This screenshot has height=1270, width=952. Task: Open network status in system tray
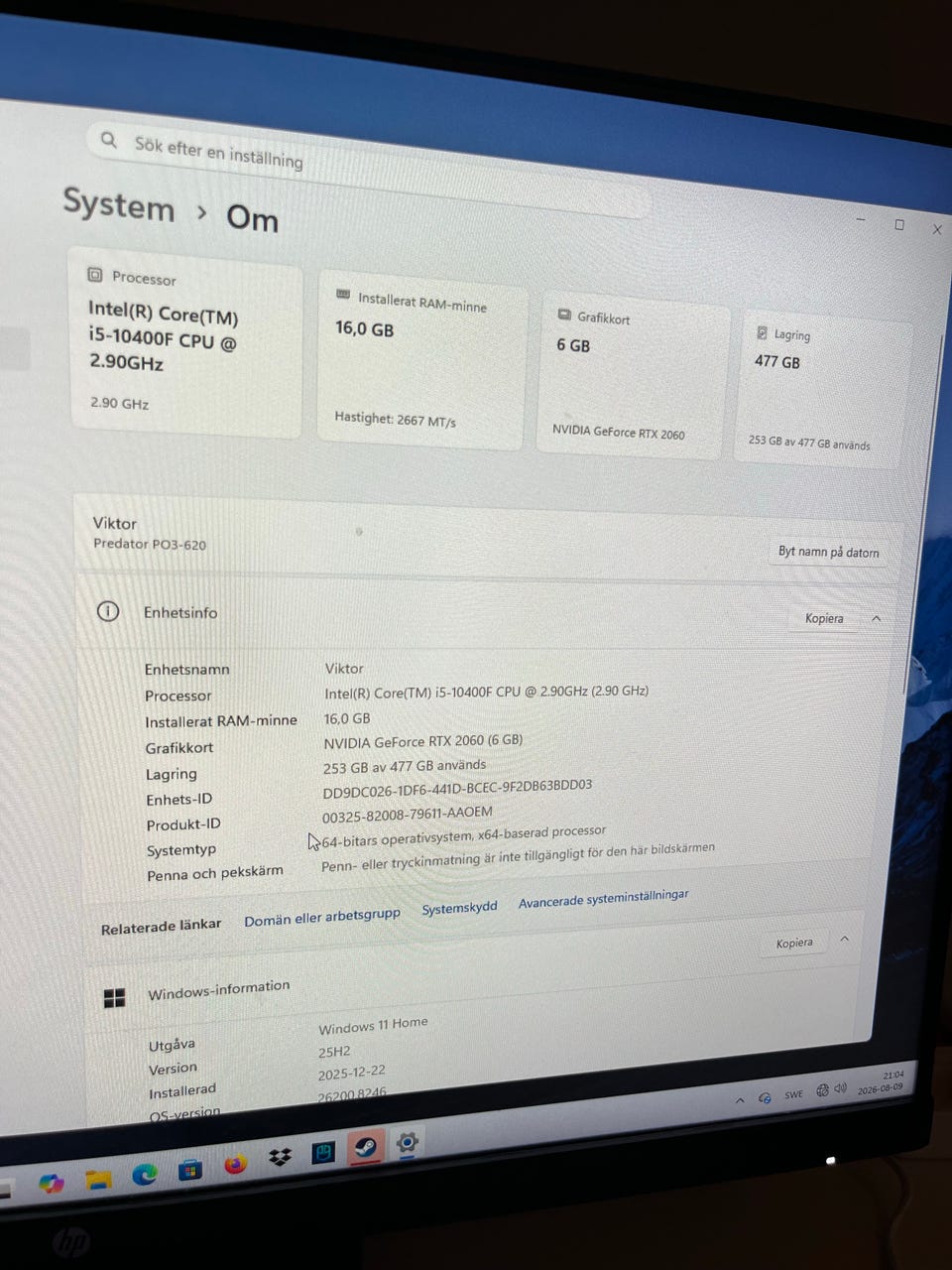pos(822,1090)
